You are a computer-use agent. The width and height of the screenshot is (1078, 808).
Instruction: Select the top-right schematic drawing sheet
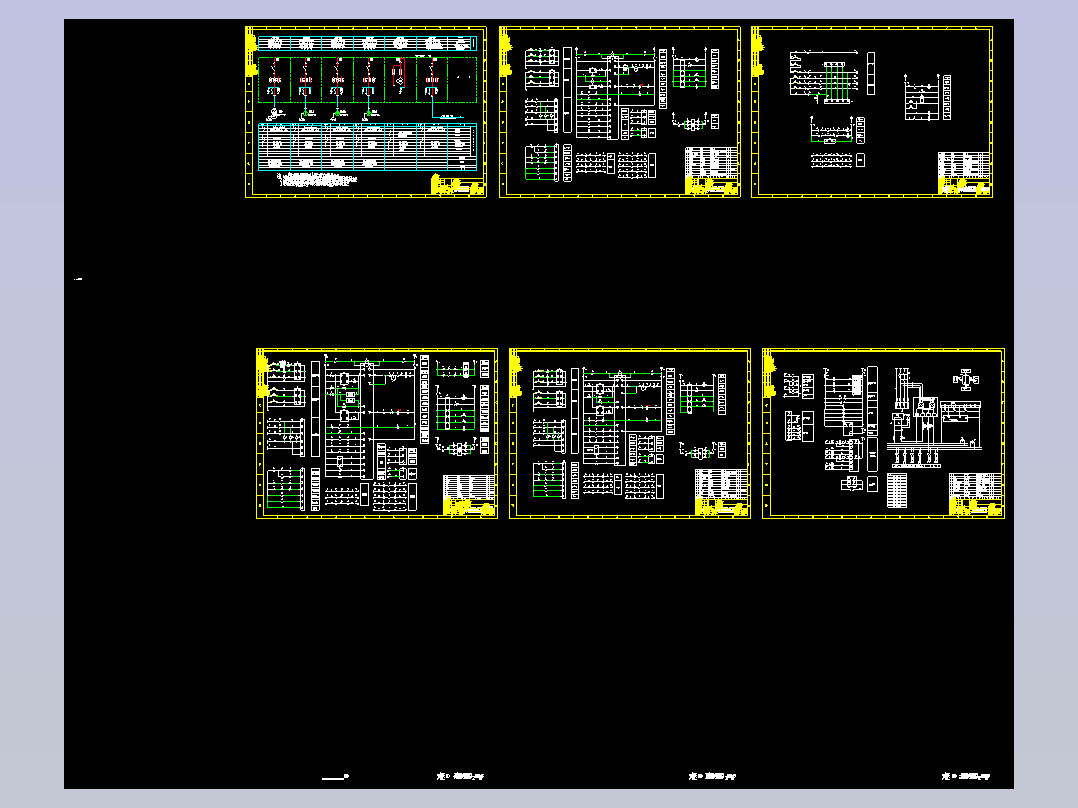[872, 112]
